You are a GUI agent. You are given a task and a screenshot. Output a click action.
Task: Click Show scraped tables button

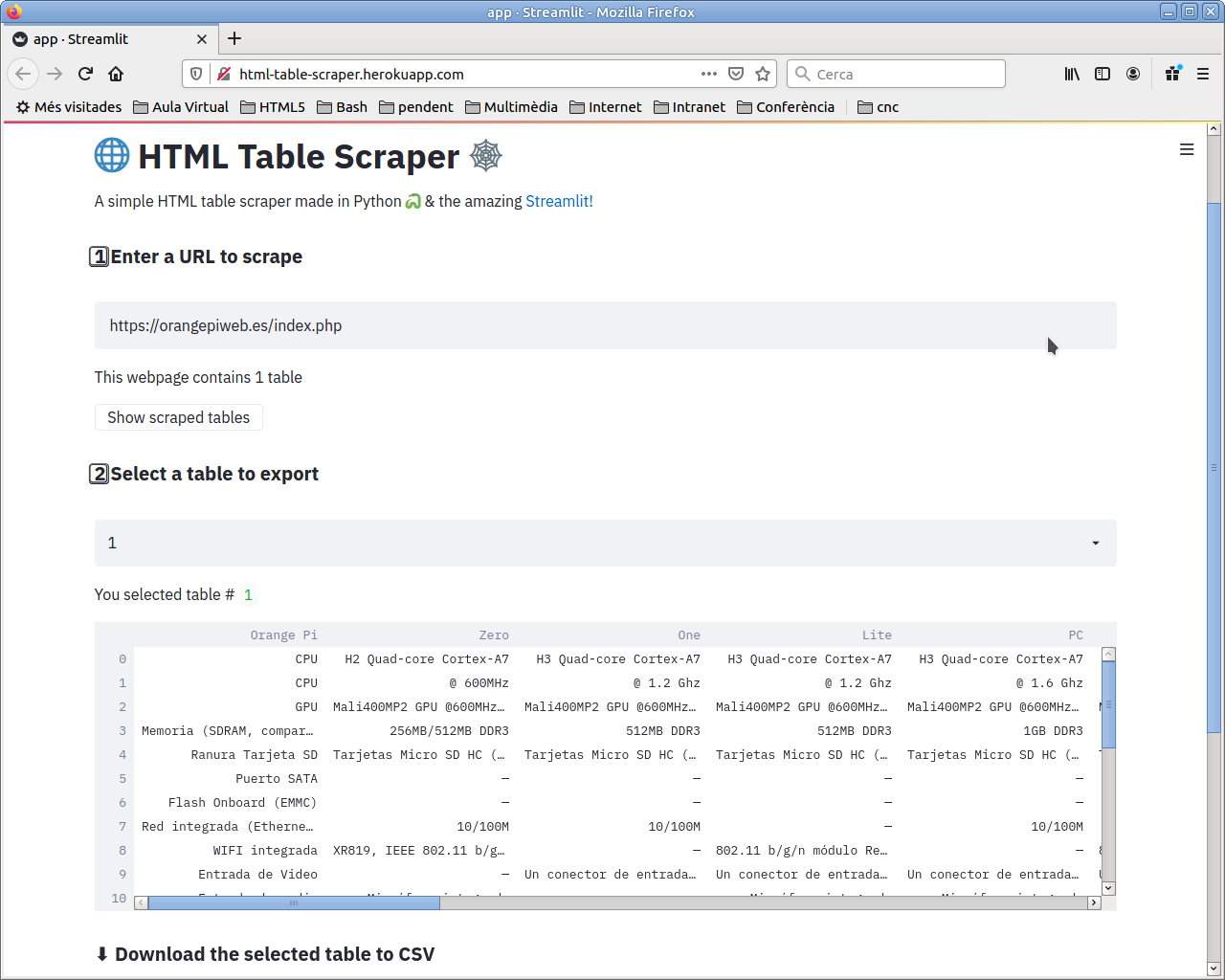pyautogui.click(x=178, y=417)
